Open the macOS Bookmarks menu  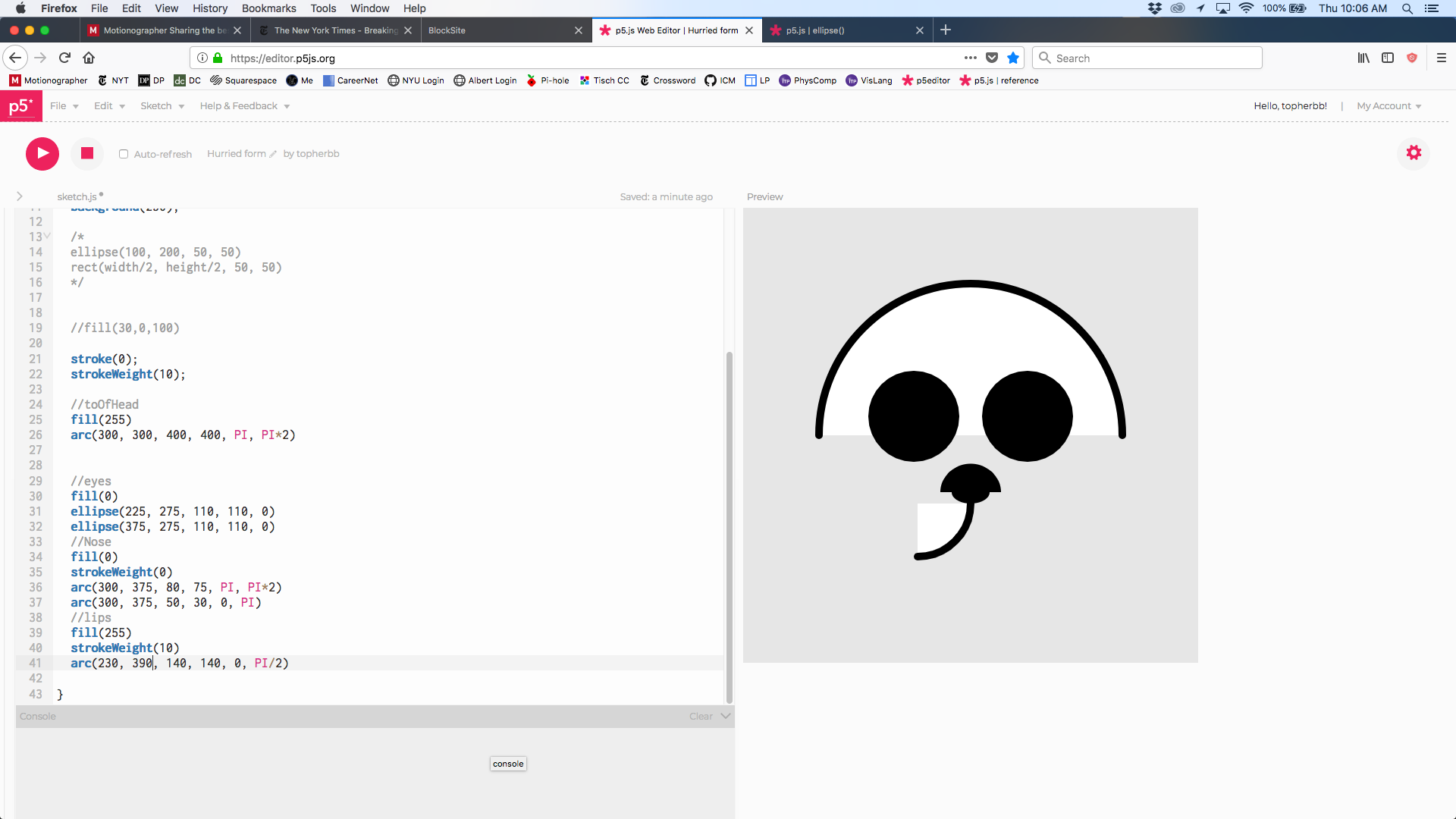click(268, 8)
